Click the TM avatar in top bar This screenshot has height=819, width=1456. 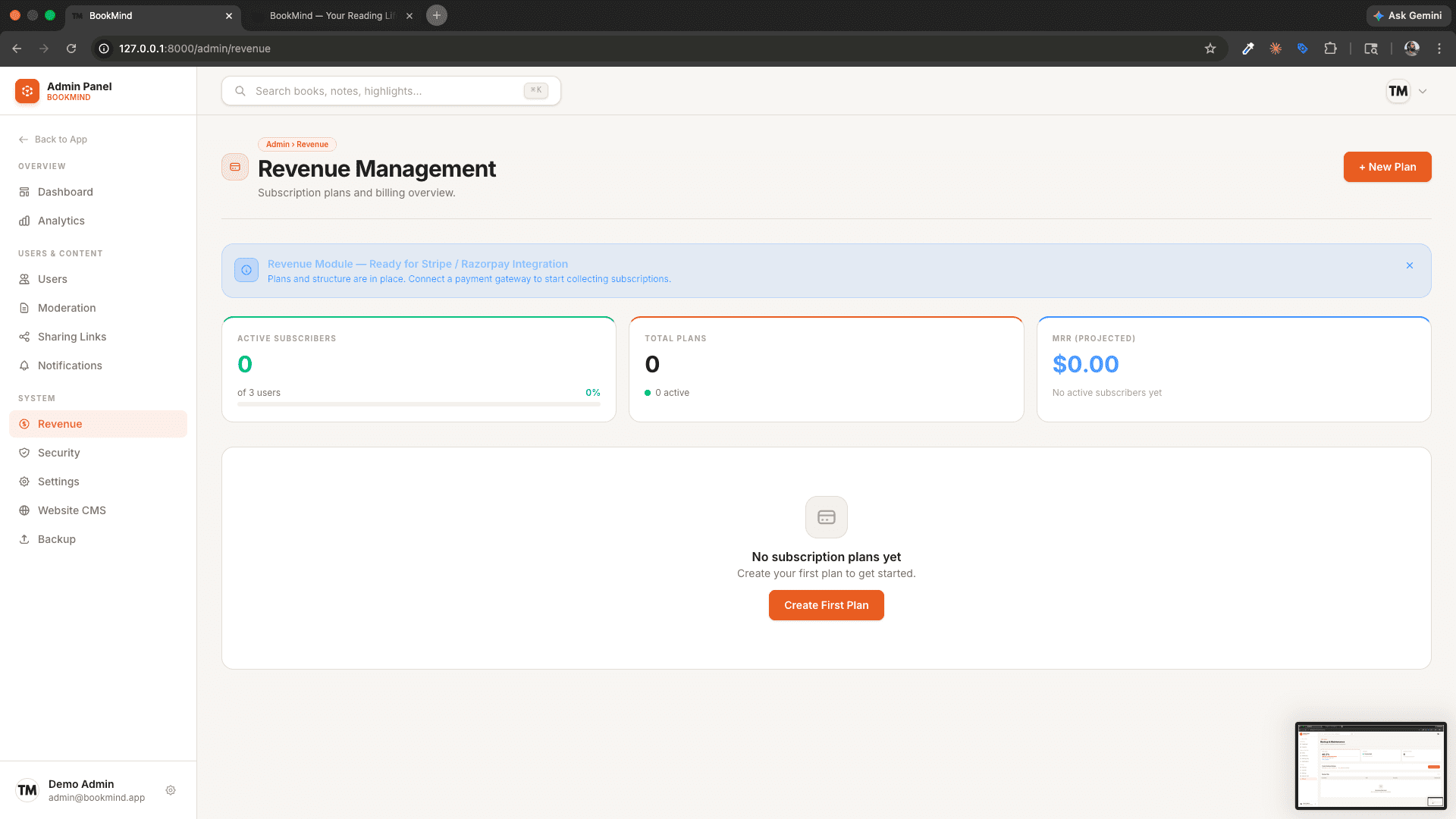(x=1398, y=91)
